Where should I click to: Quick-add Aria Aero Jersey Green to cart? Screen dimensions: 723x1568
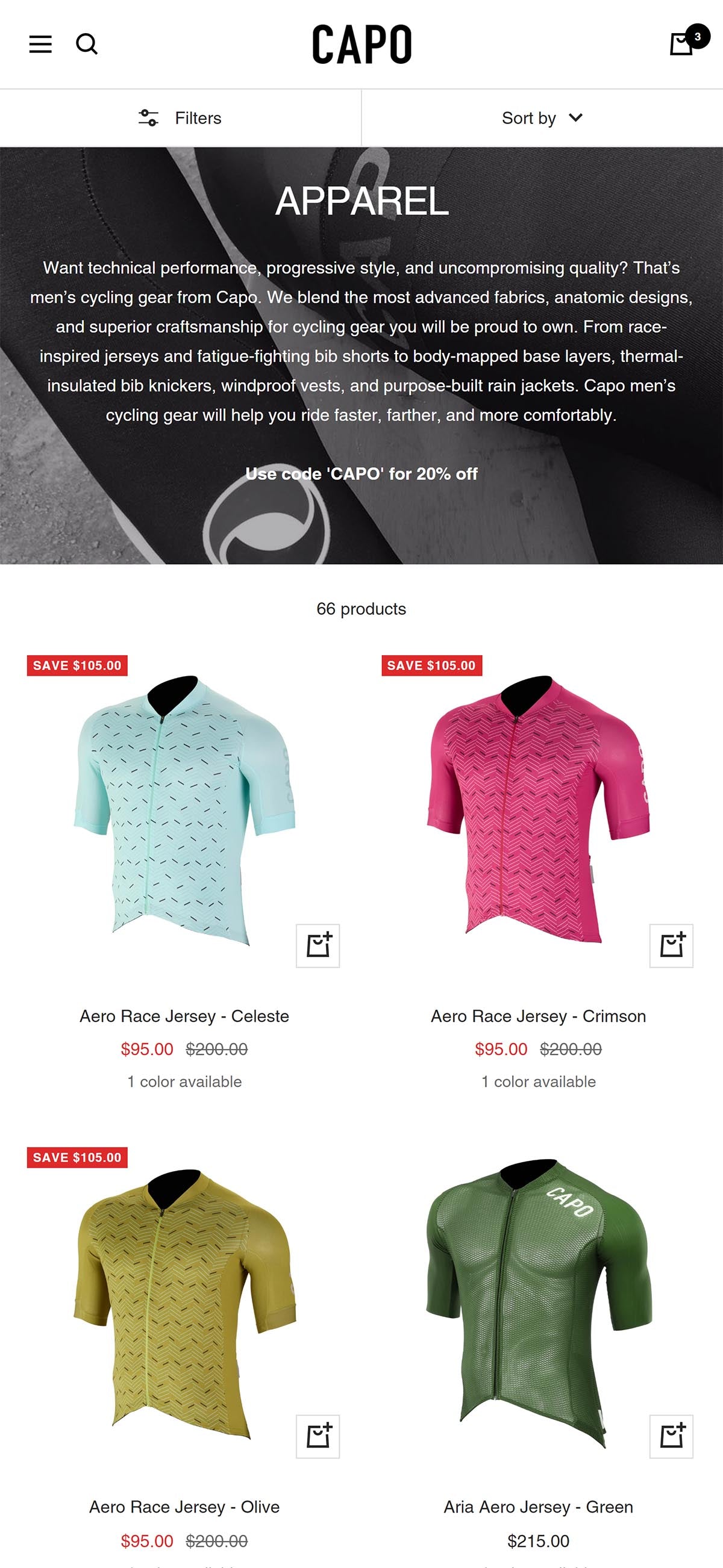click(x=671, y=1437)
